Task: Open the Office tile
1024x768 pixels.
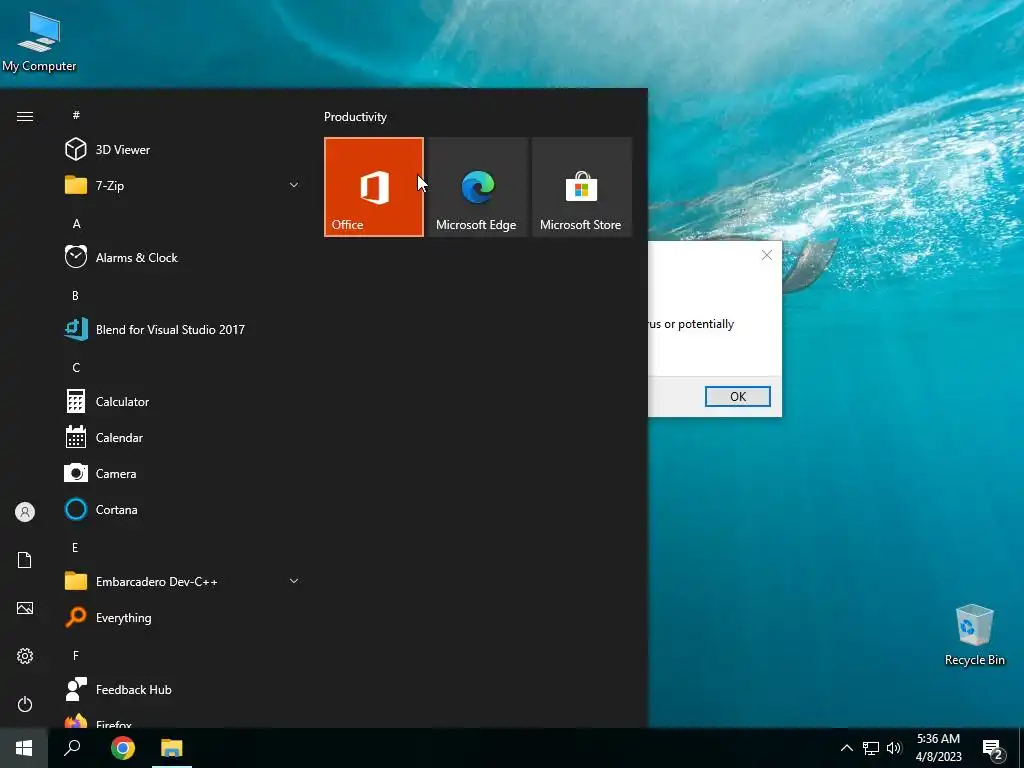Action: click(x=374, y=187)
